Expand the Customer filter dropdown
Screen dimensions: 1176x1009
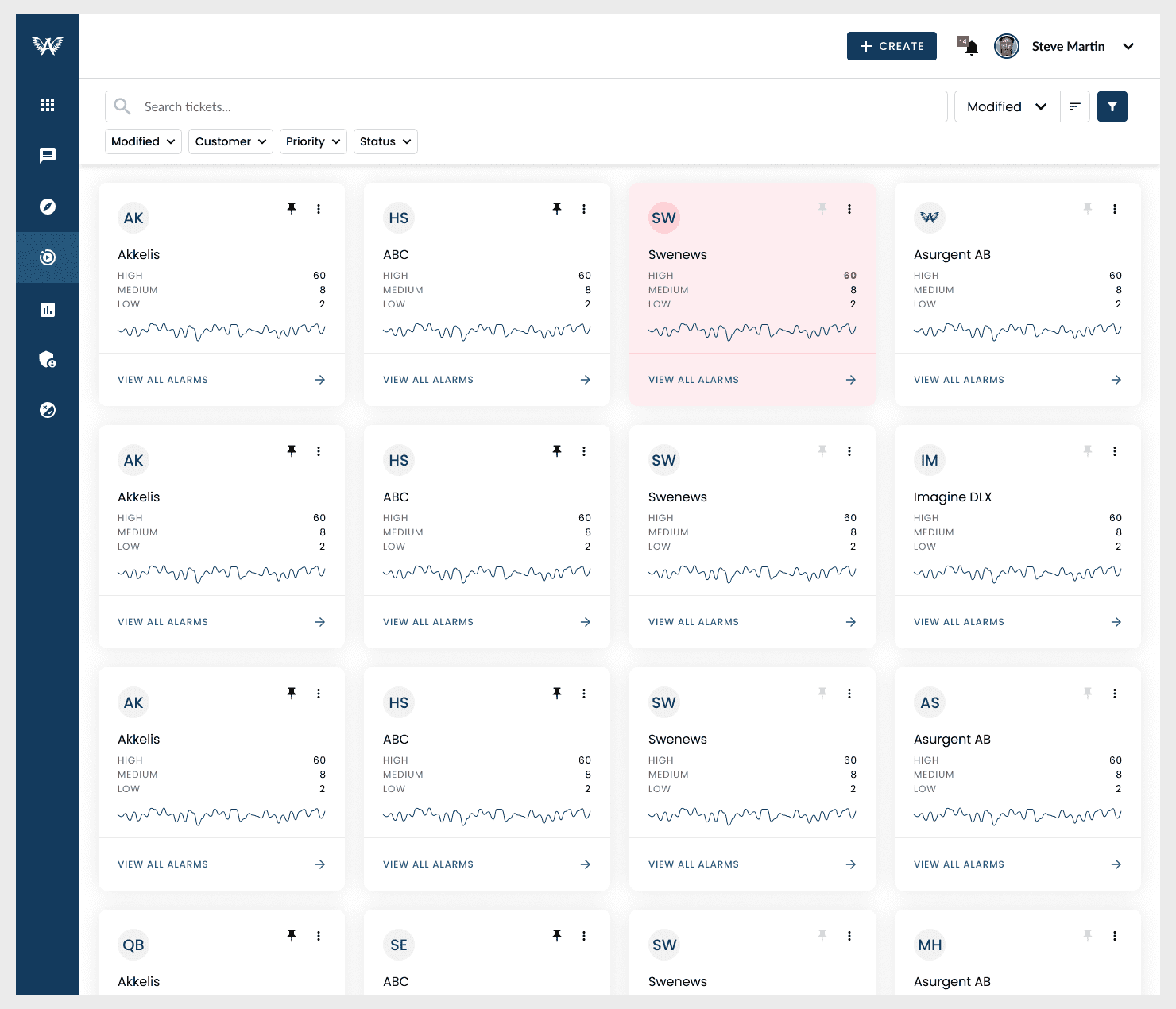click(230, 141)
